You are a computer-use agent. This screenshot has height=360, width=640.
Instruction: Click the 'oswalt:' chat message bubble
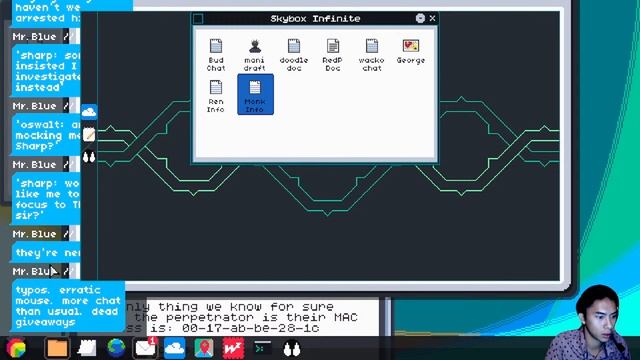coord(46,136)
